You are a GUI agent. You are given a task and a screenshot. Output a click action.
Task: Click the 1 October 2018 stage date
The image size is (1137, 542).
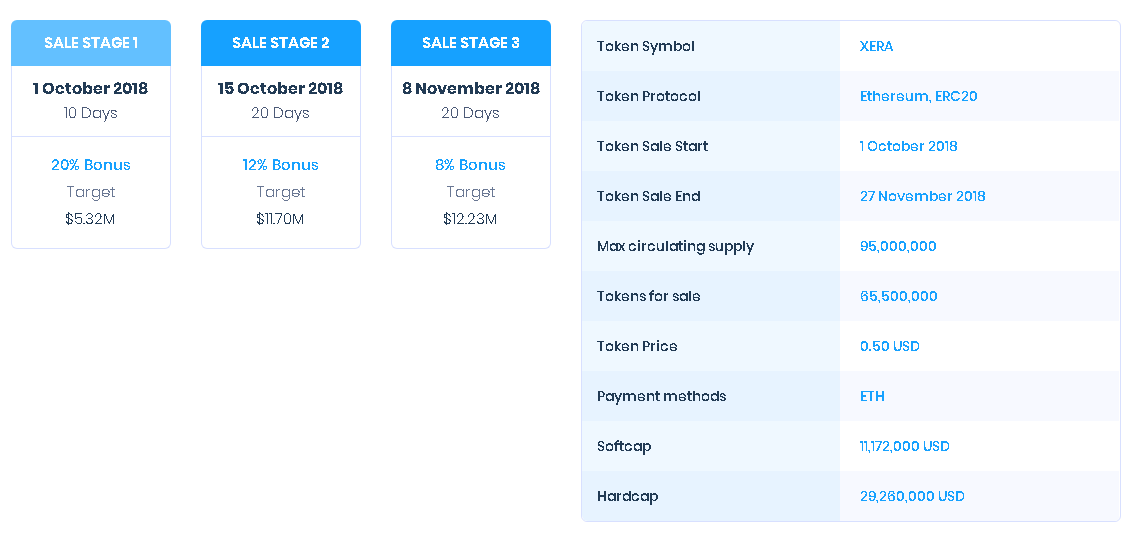coord(91,89)
